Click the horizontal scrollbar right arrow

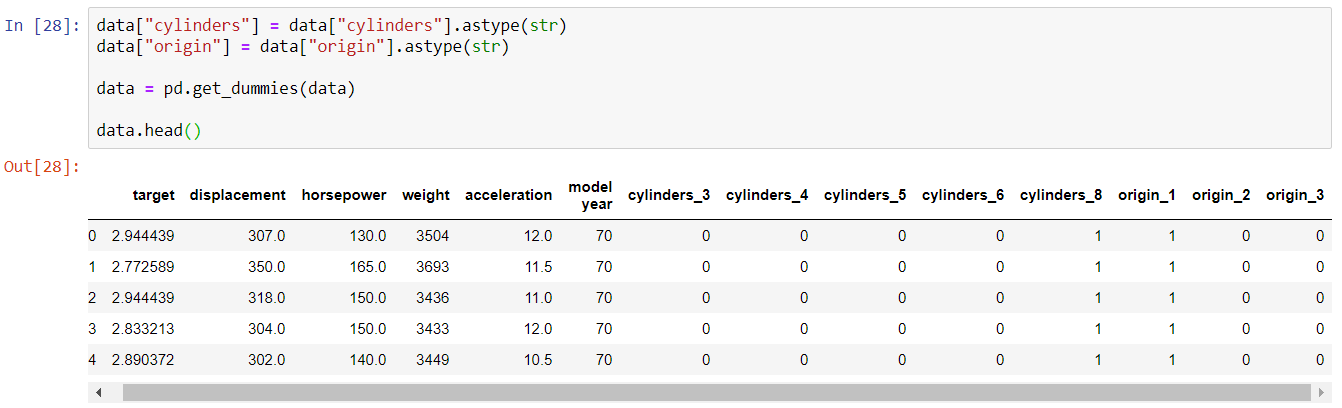tap(1322, 393)
